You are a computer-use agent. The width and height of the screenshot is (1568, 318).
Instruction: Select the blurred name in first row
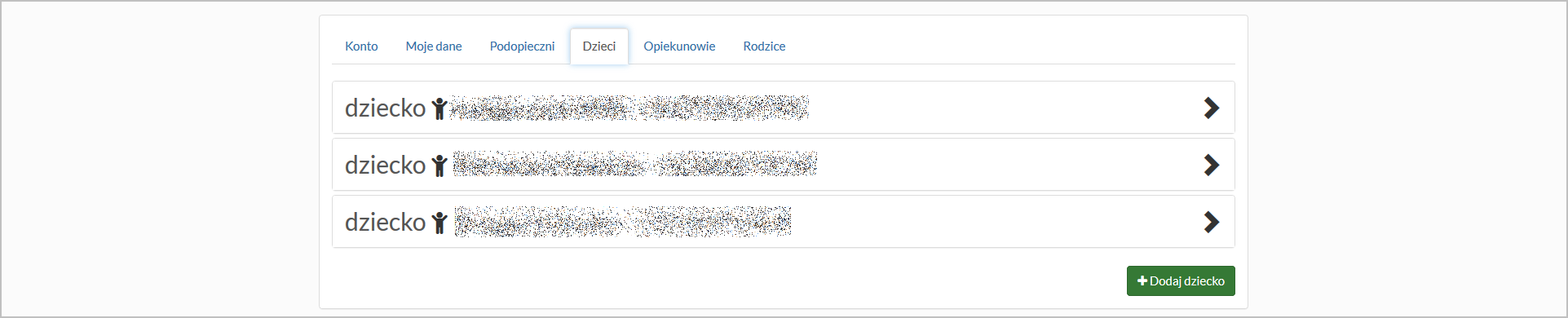pyautogui.click(x=629, y=108)
